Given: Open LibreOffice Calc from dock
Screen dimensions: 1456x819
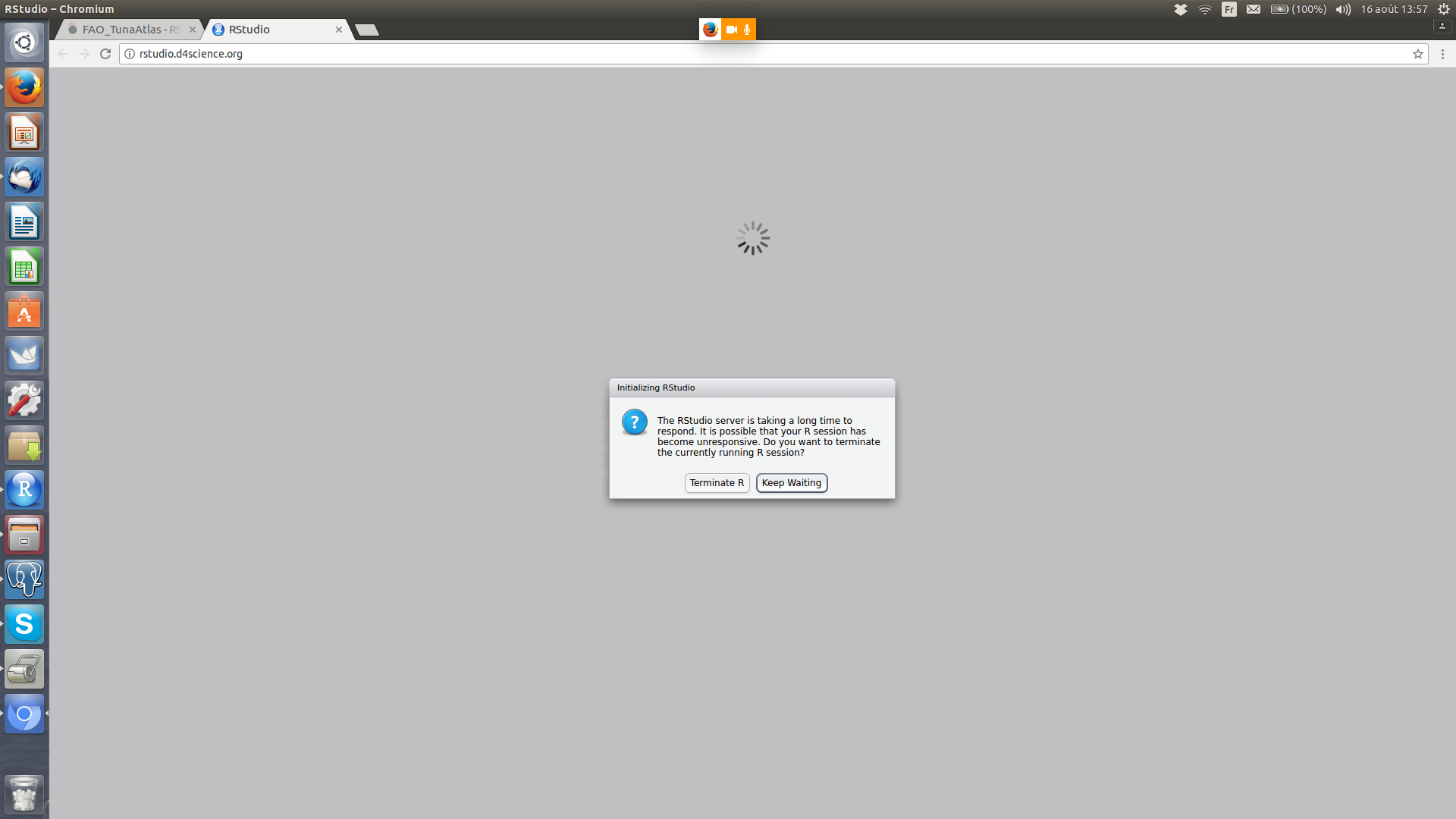Looking at the screenshot, I should tap(24, 267).
